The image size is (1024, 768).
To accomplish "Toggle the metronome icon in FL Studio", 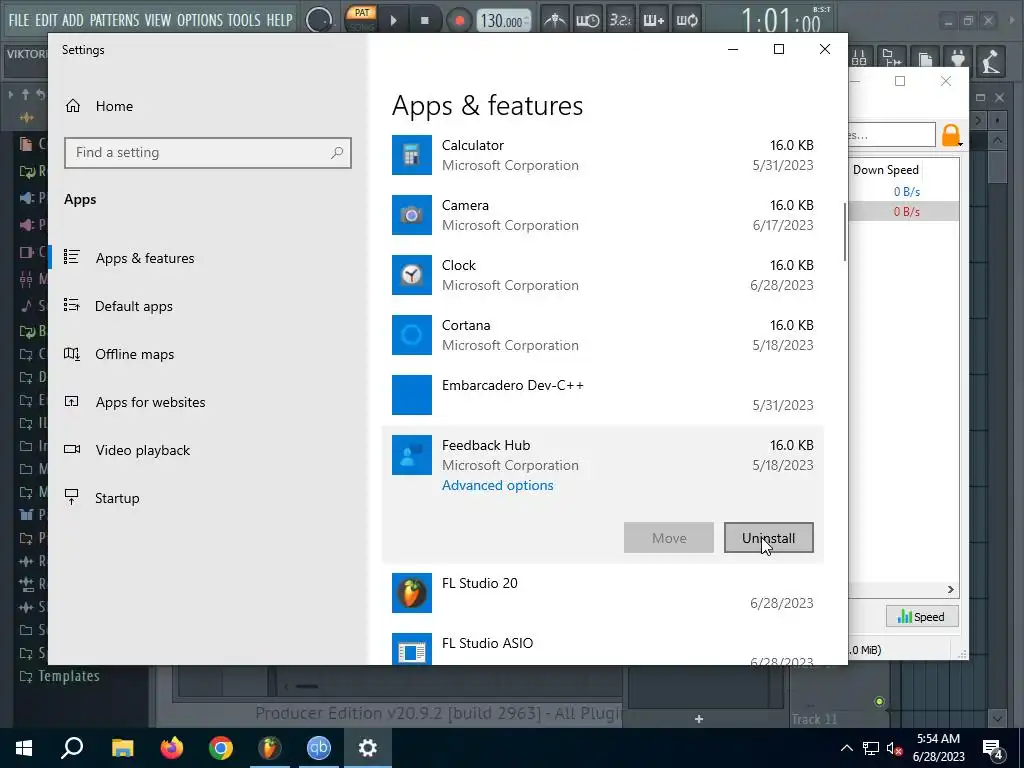I will (x=555, y=20).
